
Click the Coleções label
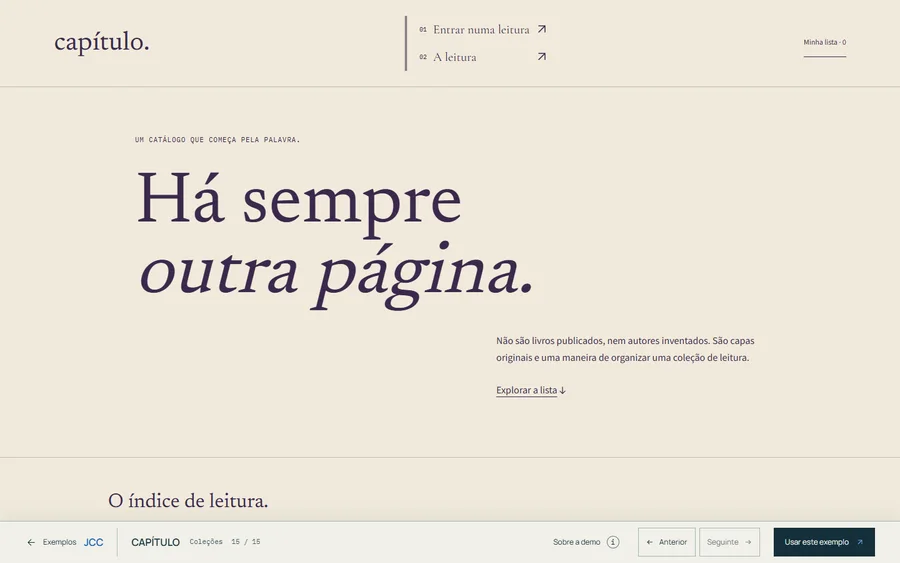tap(206, 542)
